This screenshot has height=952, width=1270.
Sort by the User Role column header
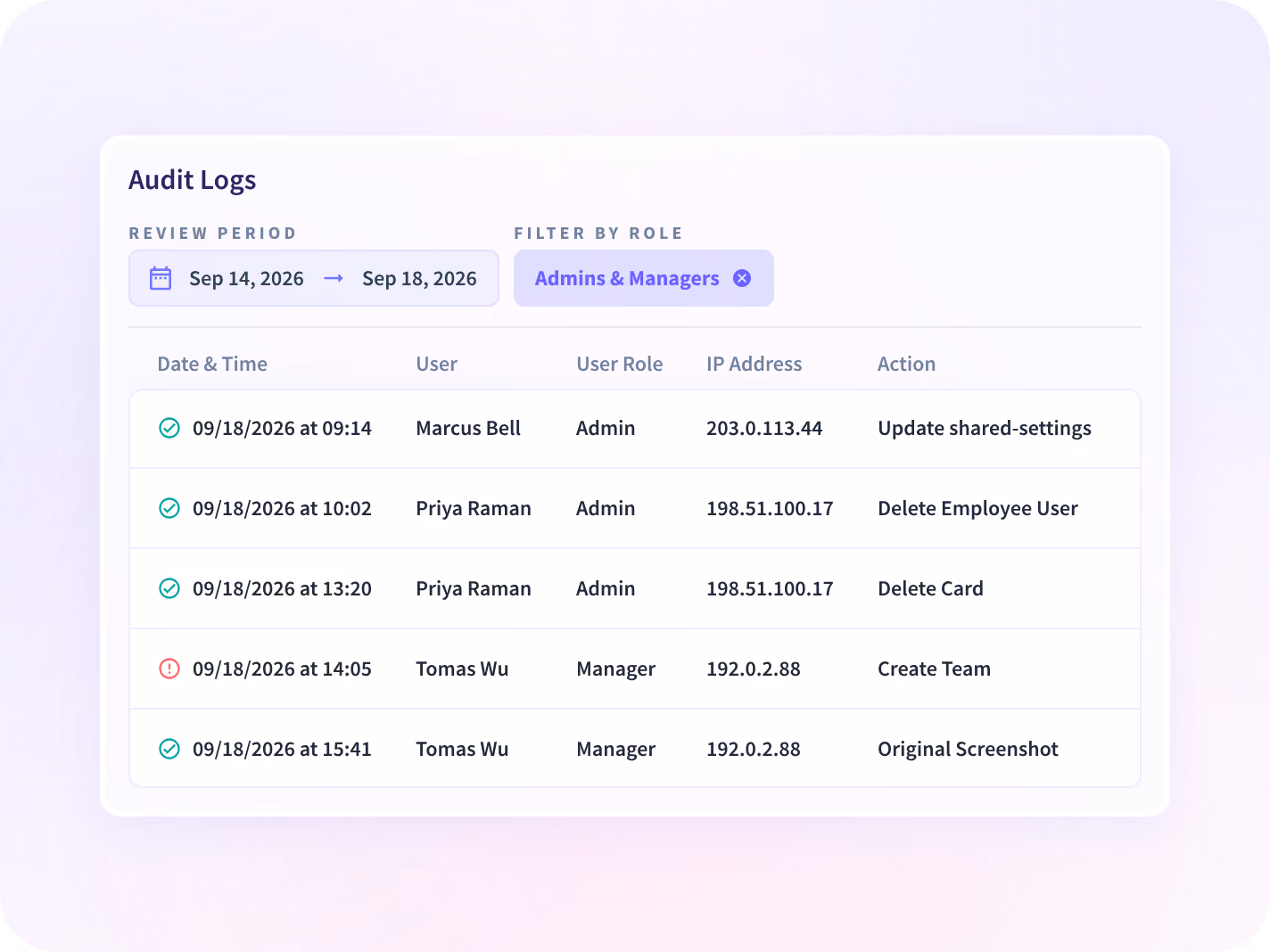620,364
